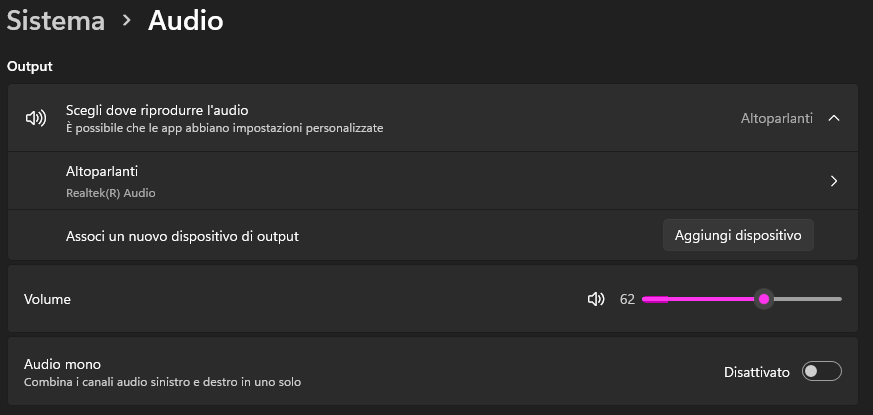Click the volume level number 62
The width and height of the screenshot is (873, 415).
tap(627, 300)
